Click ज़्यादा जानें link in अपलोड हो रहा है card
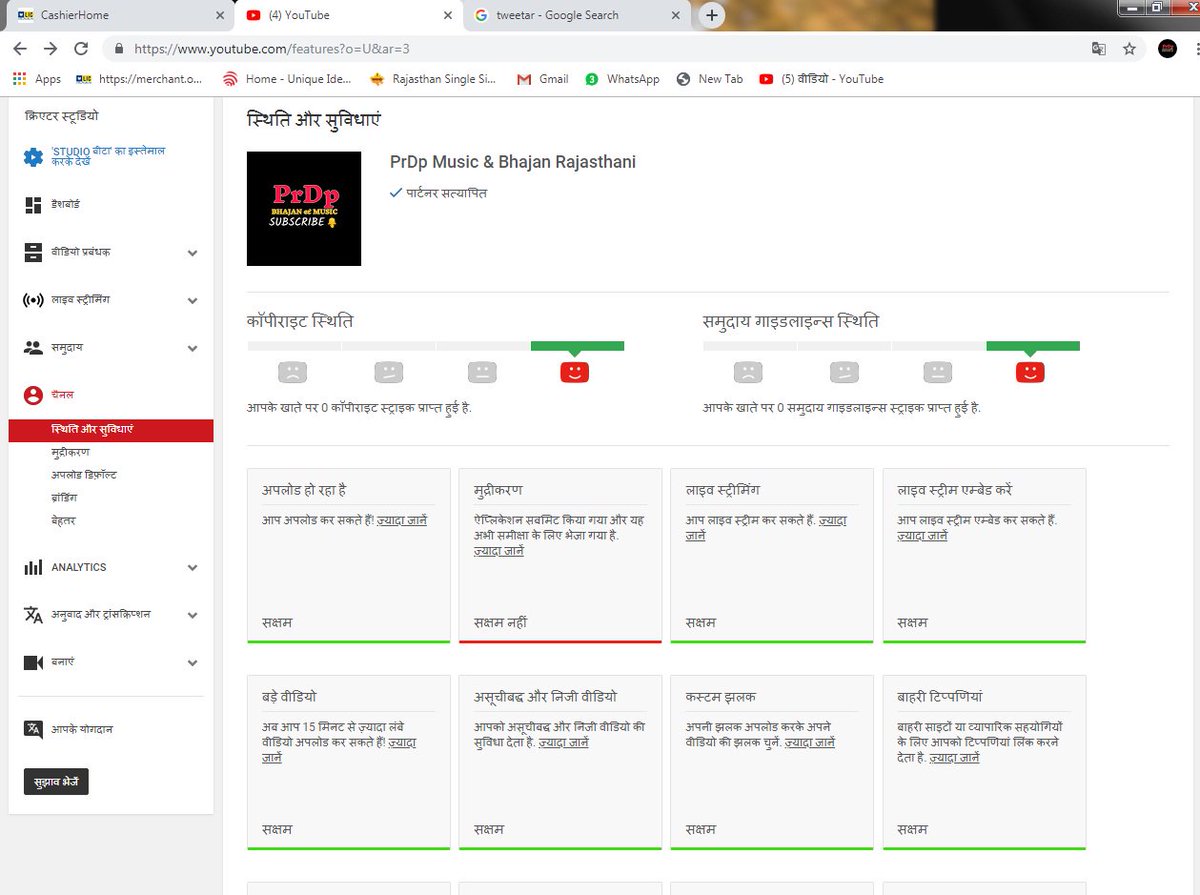Viewport: 1200px width, 895px height. point(402,521)
